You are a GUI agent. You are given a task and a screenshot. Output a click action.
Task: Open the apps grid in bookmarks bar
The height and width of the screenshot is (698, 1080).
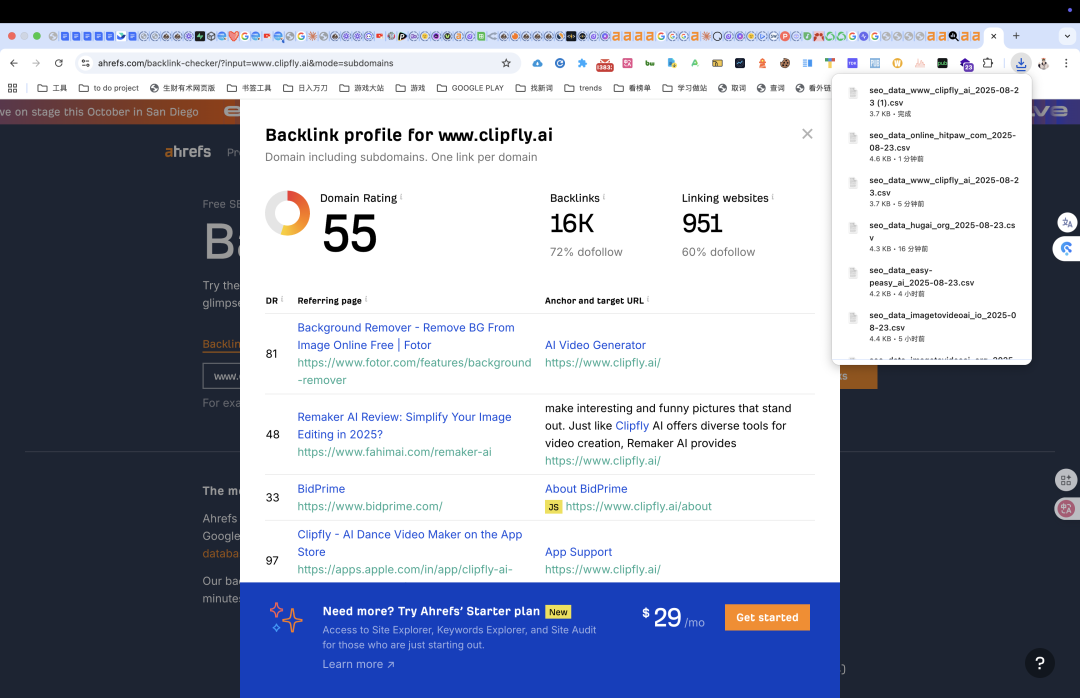pos(12,88)
